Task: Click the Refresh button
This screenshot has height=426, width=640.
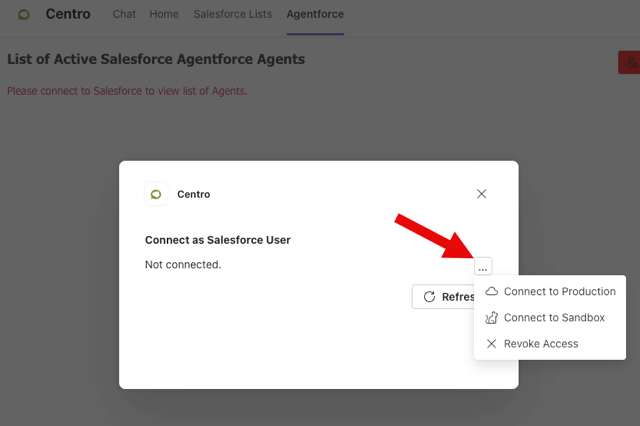Action: tap(443, 297)
